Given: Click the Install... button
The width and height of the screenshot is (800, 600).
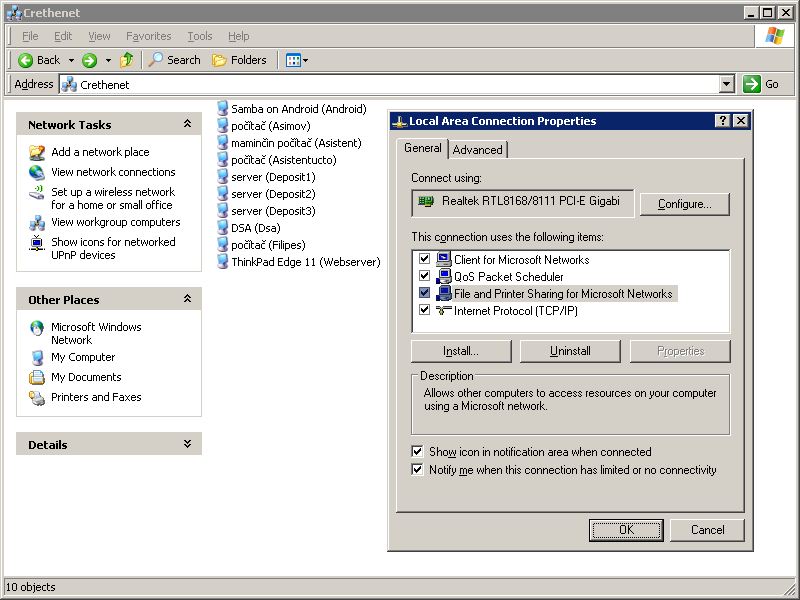Looking at the screenshot, I should (461, 351).
